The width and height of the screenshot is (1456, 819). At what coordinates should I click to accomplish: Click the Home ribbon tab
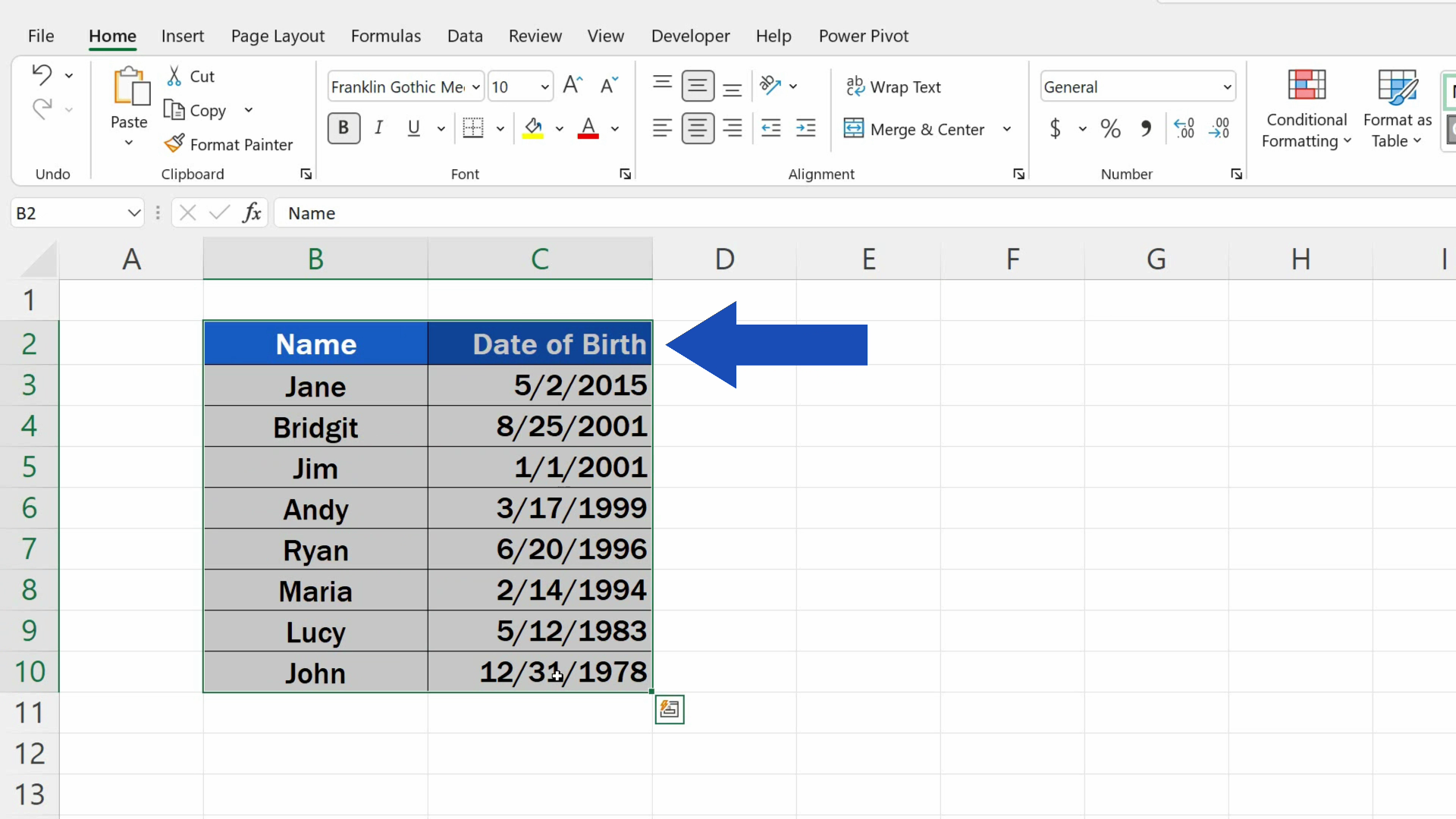(112, 36)
